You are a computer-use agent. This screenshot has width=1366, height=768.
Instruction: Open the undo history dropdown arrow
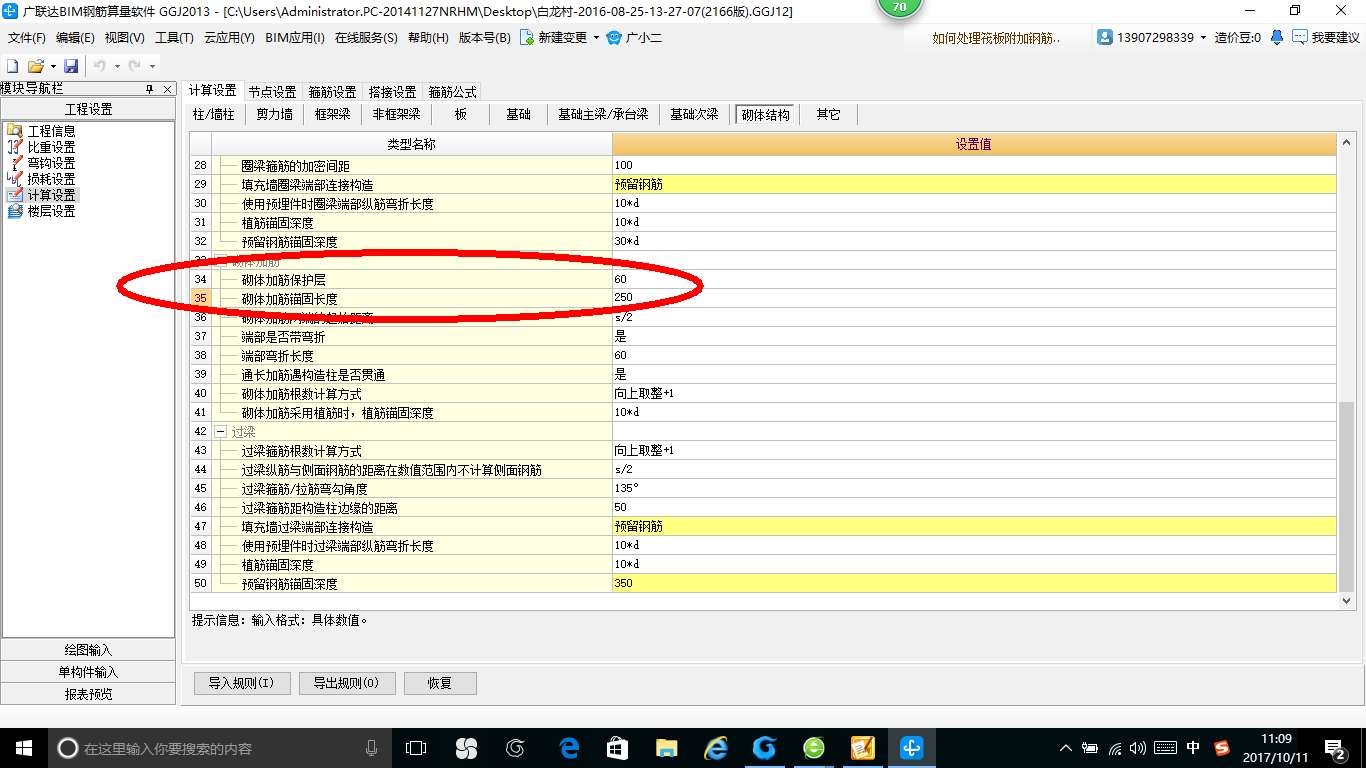click(116, 66)
